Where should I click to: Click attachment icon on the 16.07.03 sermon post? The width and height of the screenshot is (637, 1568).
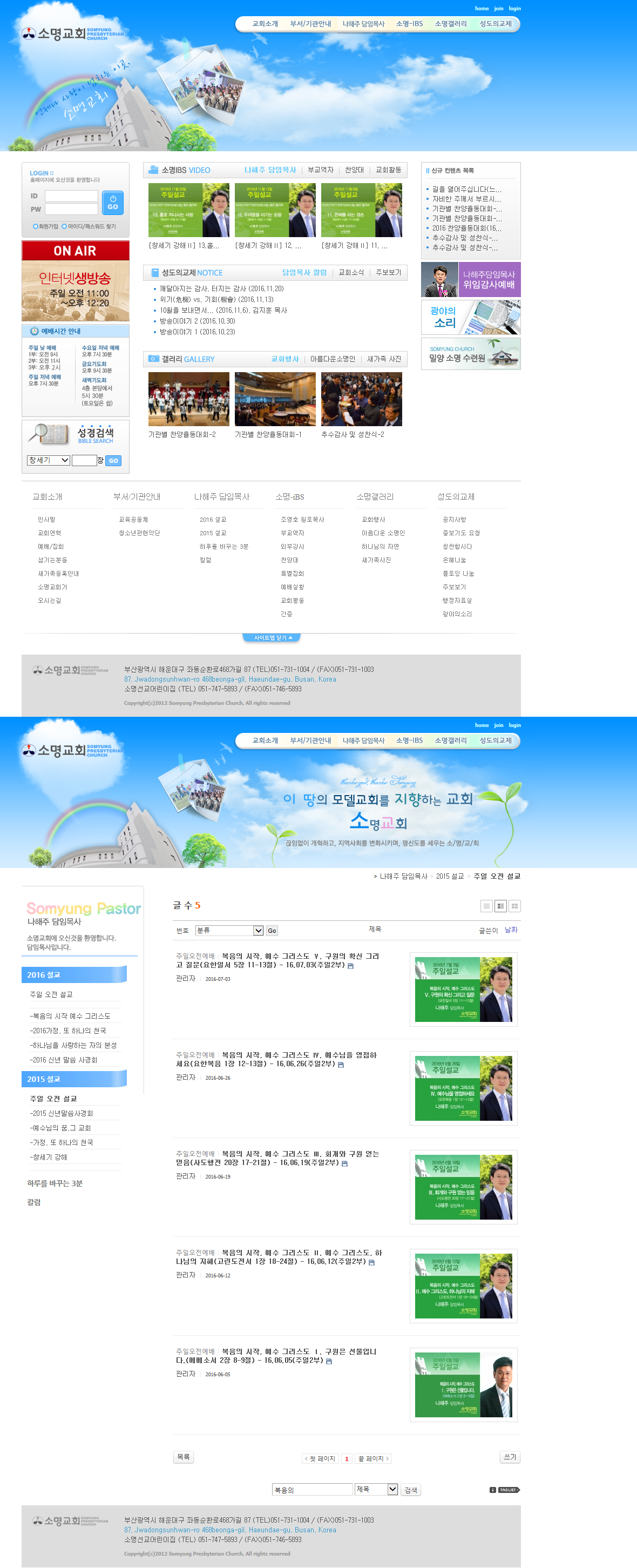point(350,966)
